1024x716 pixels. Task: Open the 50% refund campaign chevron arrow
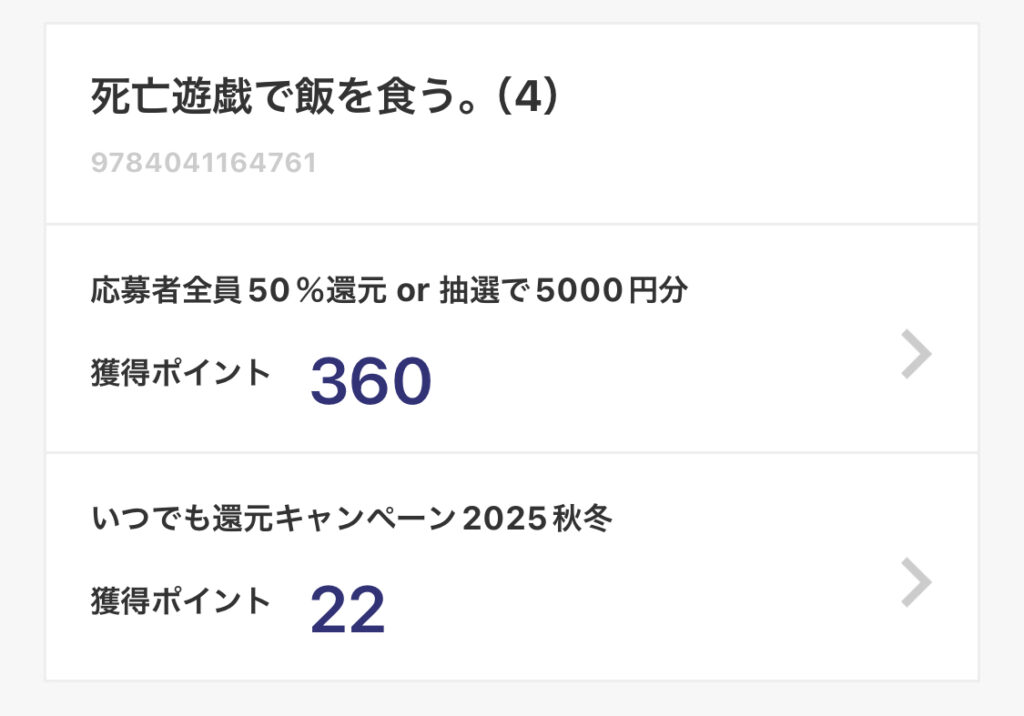[916, 355]
